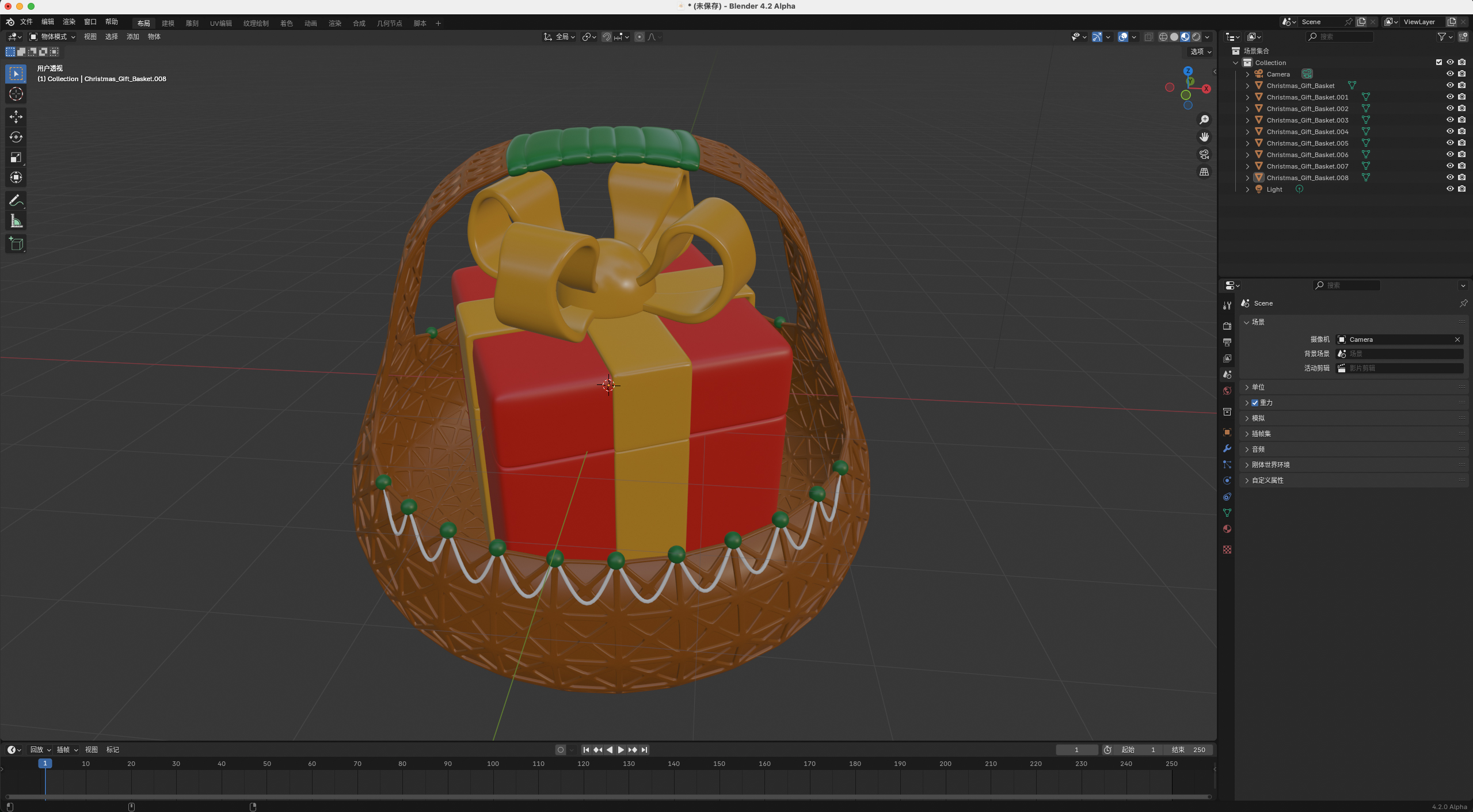Screen dimensions: 1473x812
Task: Select the Measure ruler tool
Action: pyautogui.click(x=16, y=221)
